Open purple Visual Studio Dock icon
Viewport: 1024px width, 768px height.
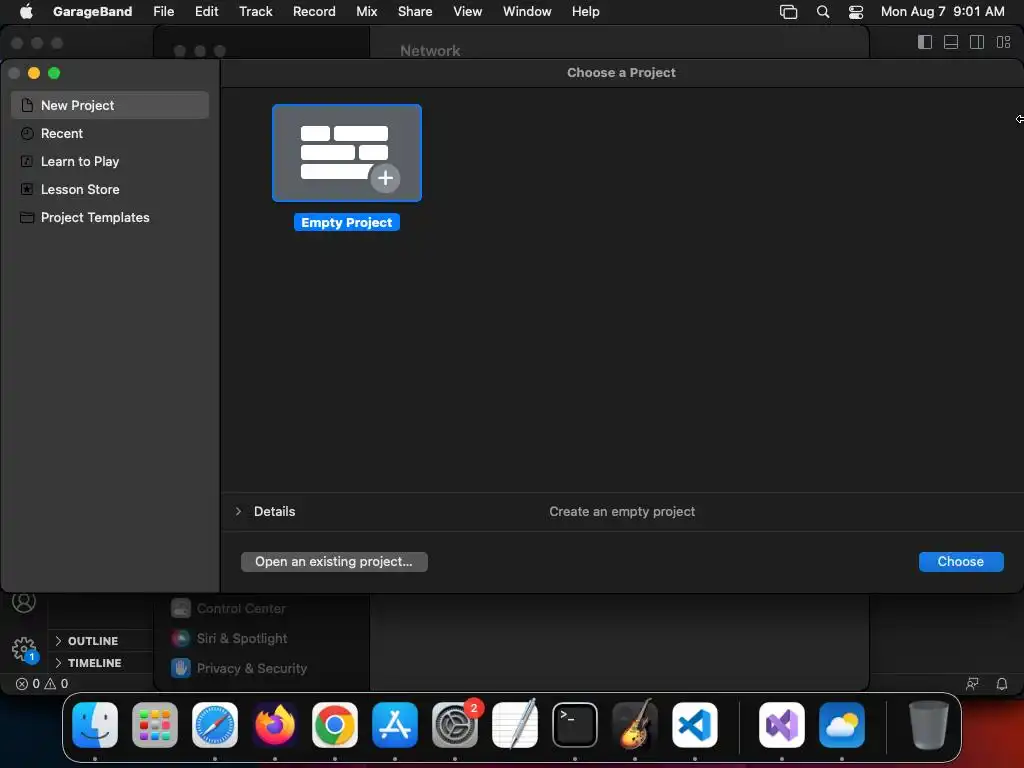tap(782, 725)
